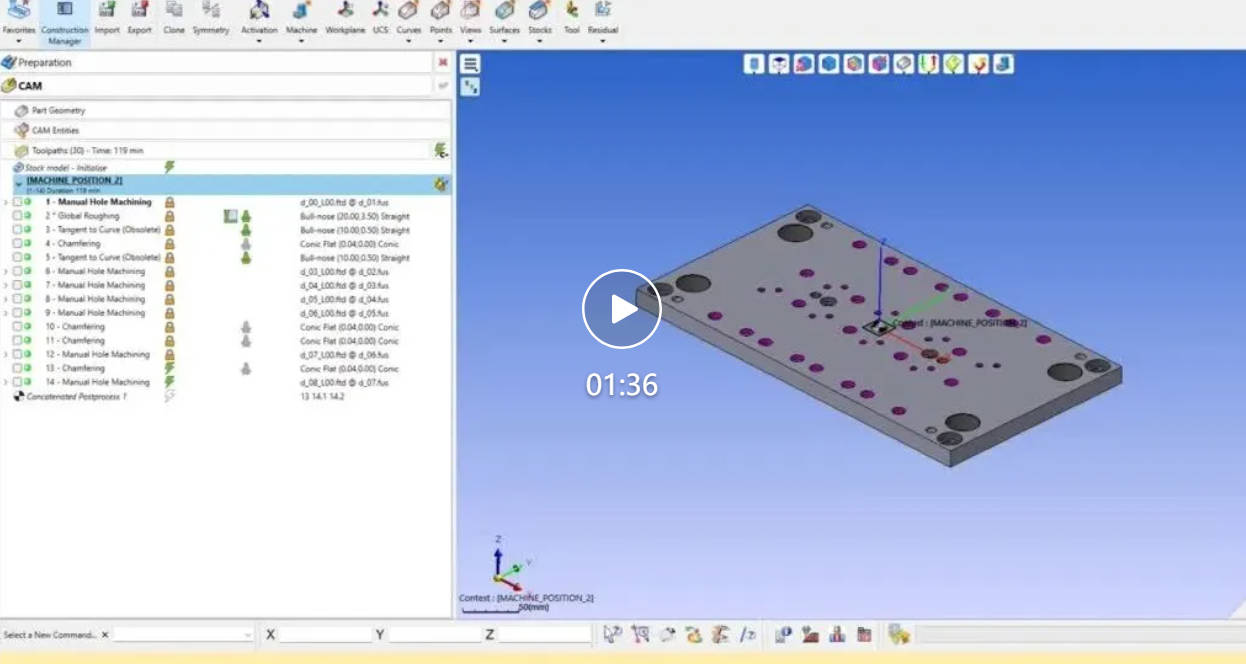Click the Import toolbar icon
The image size is (1246, 664).
[107, 18]
